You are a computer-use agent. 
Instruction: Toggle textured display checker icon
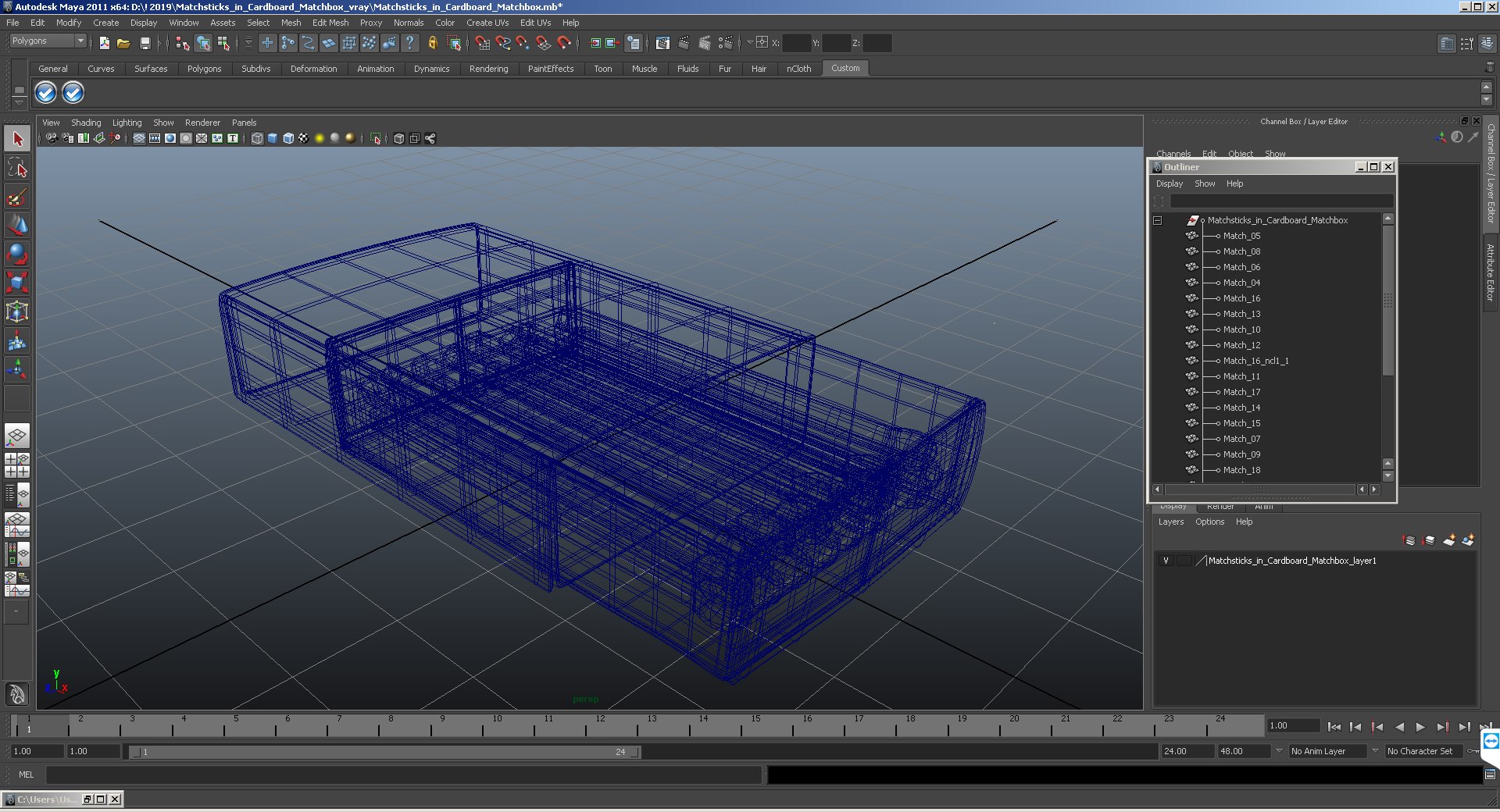pos(303,138)
